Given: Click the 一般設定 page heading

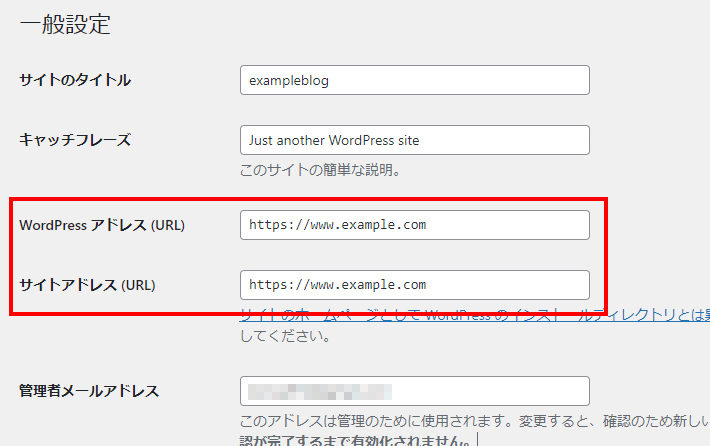Looking at the screenshot, I should [65, 25].
